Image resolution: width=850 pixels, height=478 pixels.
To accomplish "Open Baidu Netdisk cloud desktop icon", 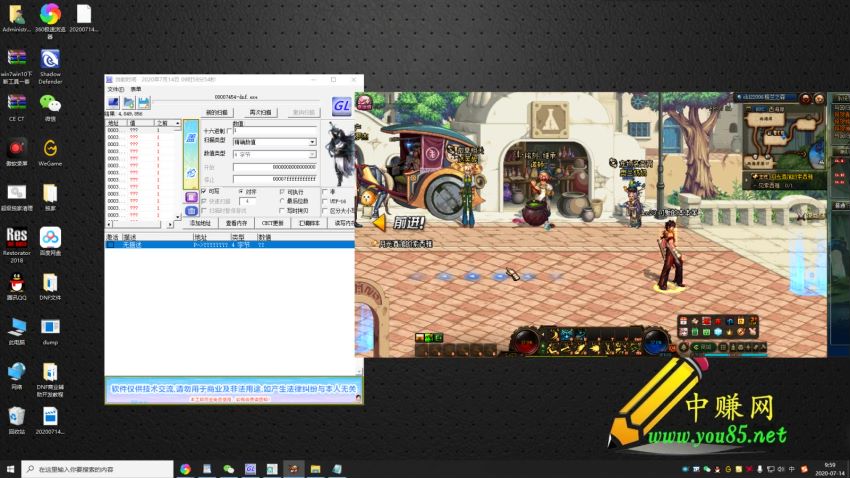I will (x=50, y=241).
